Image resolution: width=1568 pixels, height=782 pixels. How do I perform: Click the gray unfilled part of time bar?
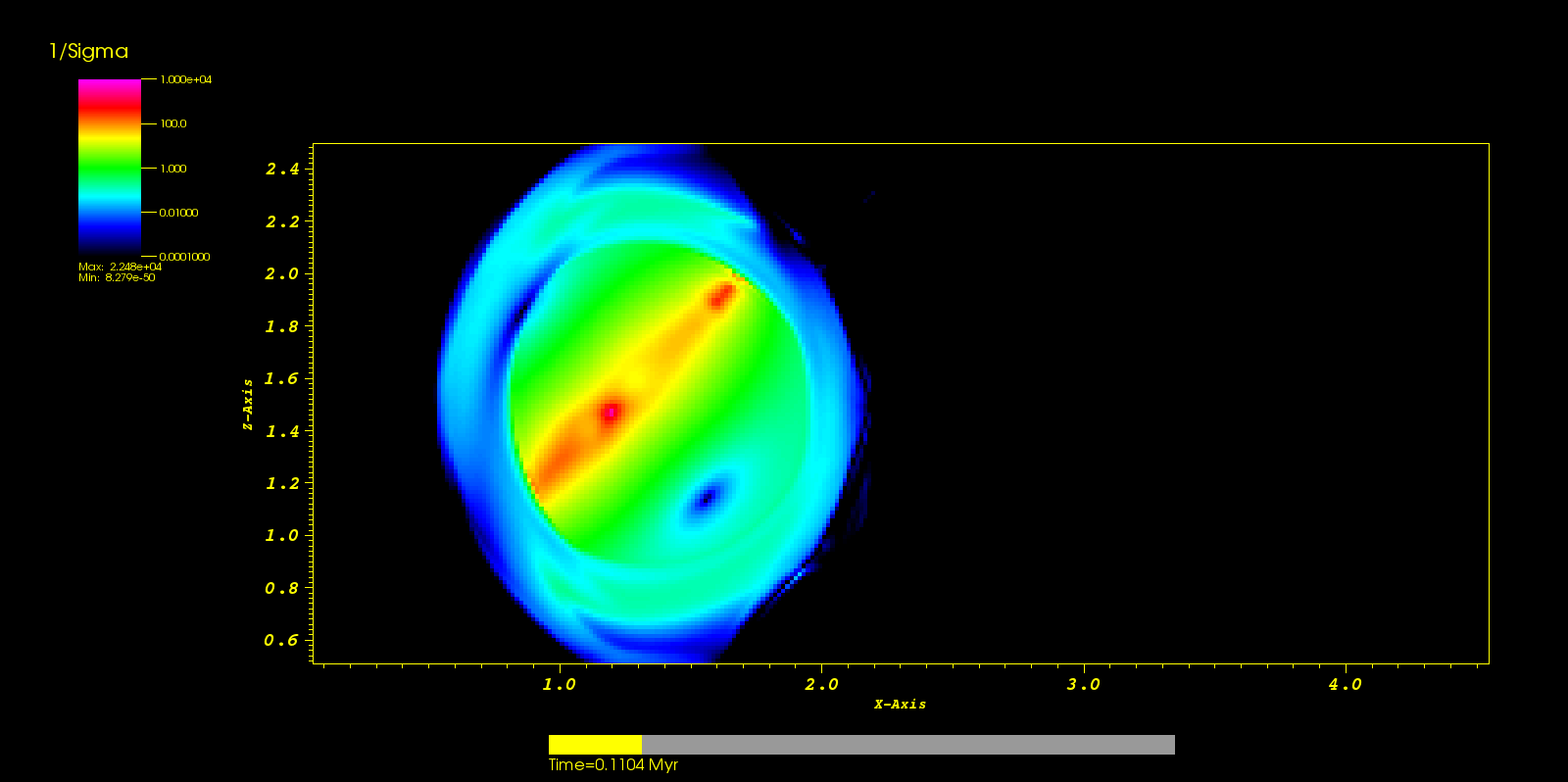(x=907, y=745)
